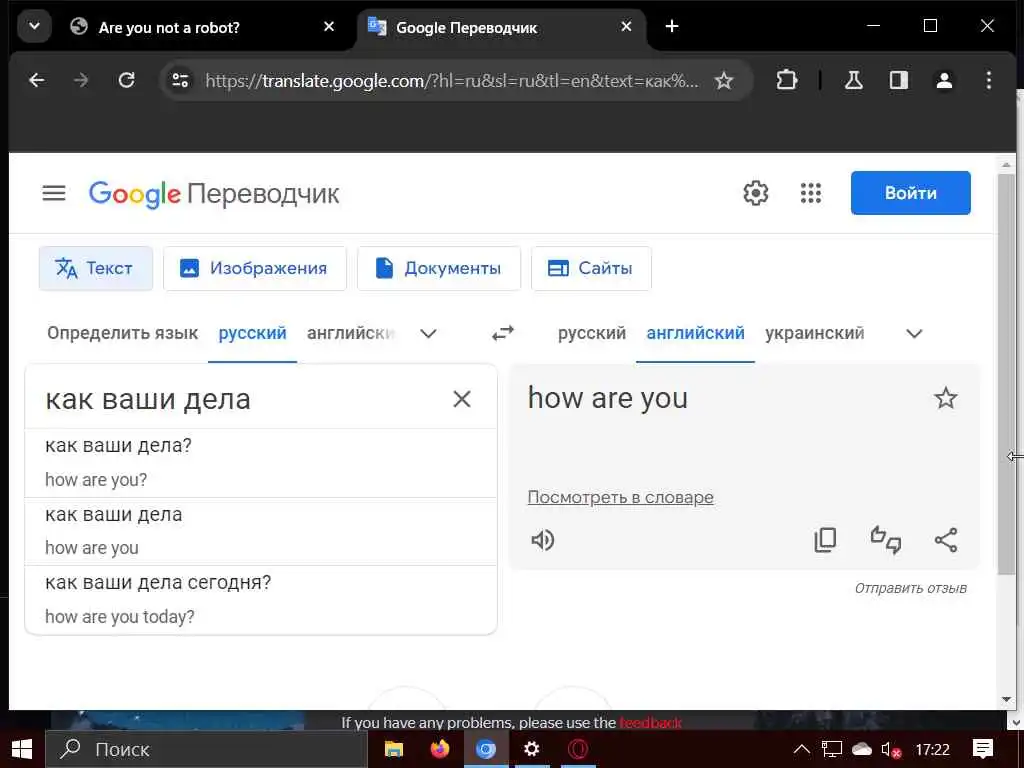Open the browser extensions puzzle icon
Viewport: 1024px width, 768px height.
click(786, 80)
